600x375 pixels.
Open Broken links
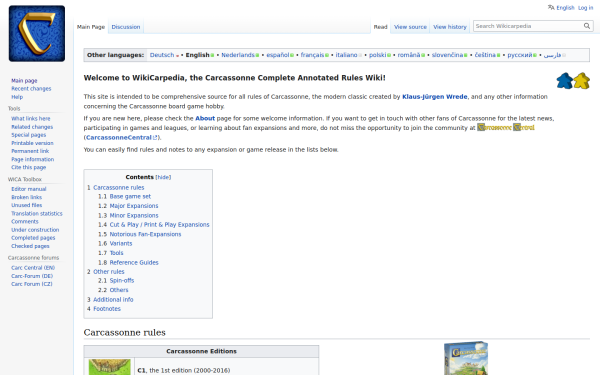[x=26, y=197]
